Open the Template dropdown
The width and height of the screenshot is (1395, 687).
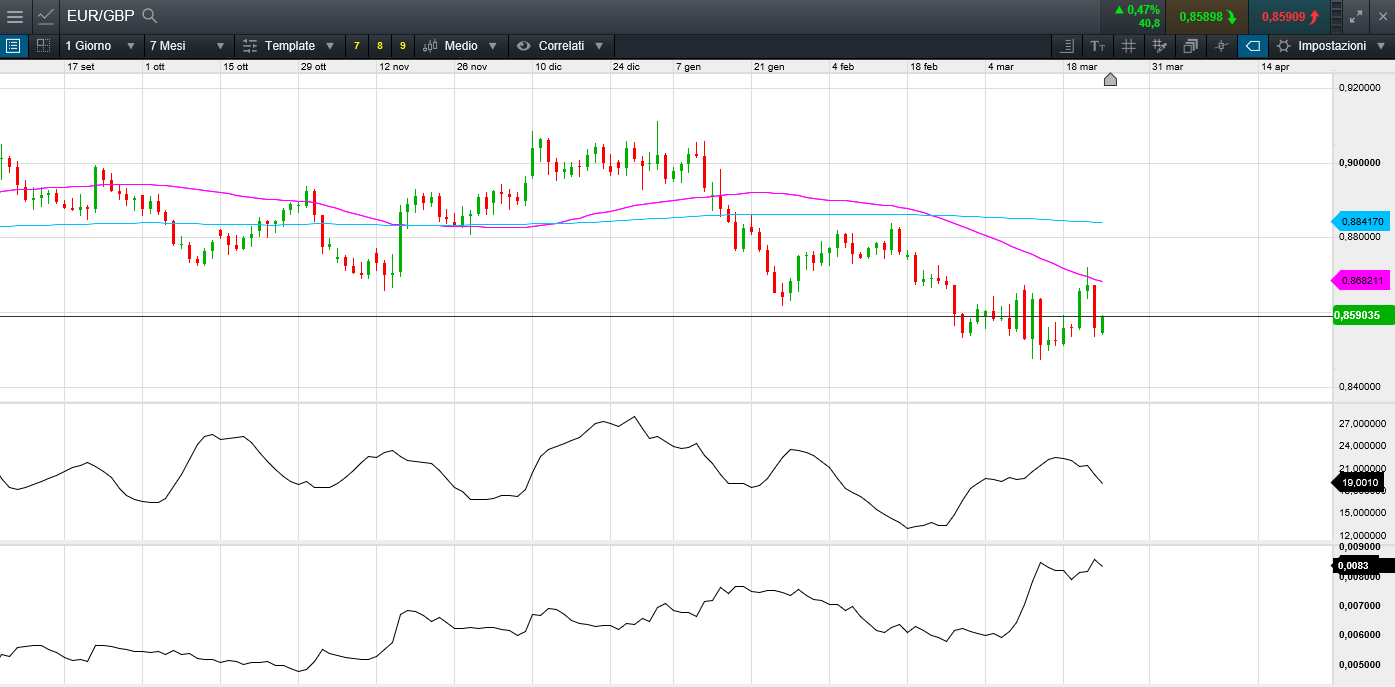[x=289, y=46]
